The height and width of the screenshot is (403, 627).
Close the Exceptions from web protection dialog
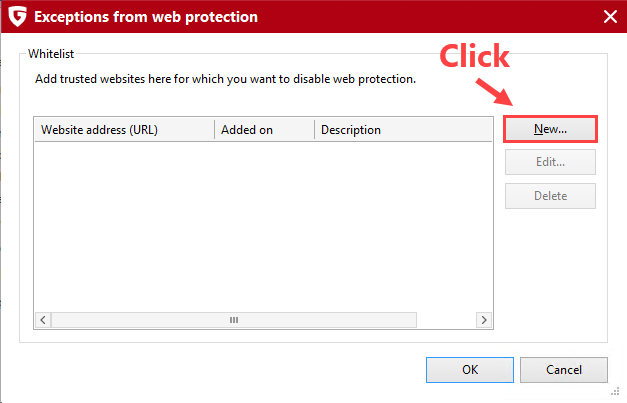609,16
